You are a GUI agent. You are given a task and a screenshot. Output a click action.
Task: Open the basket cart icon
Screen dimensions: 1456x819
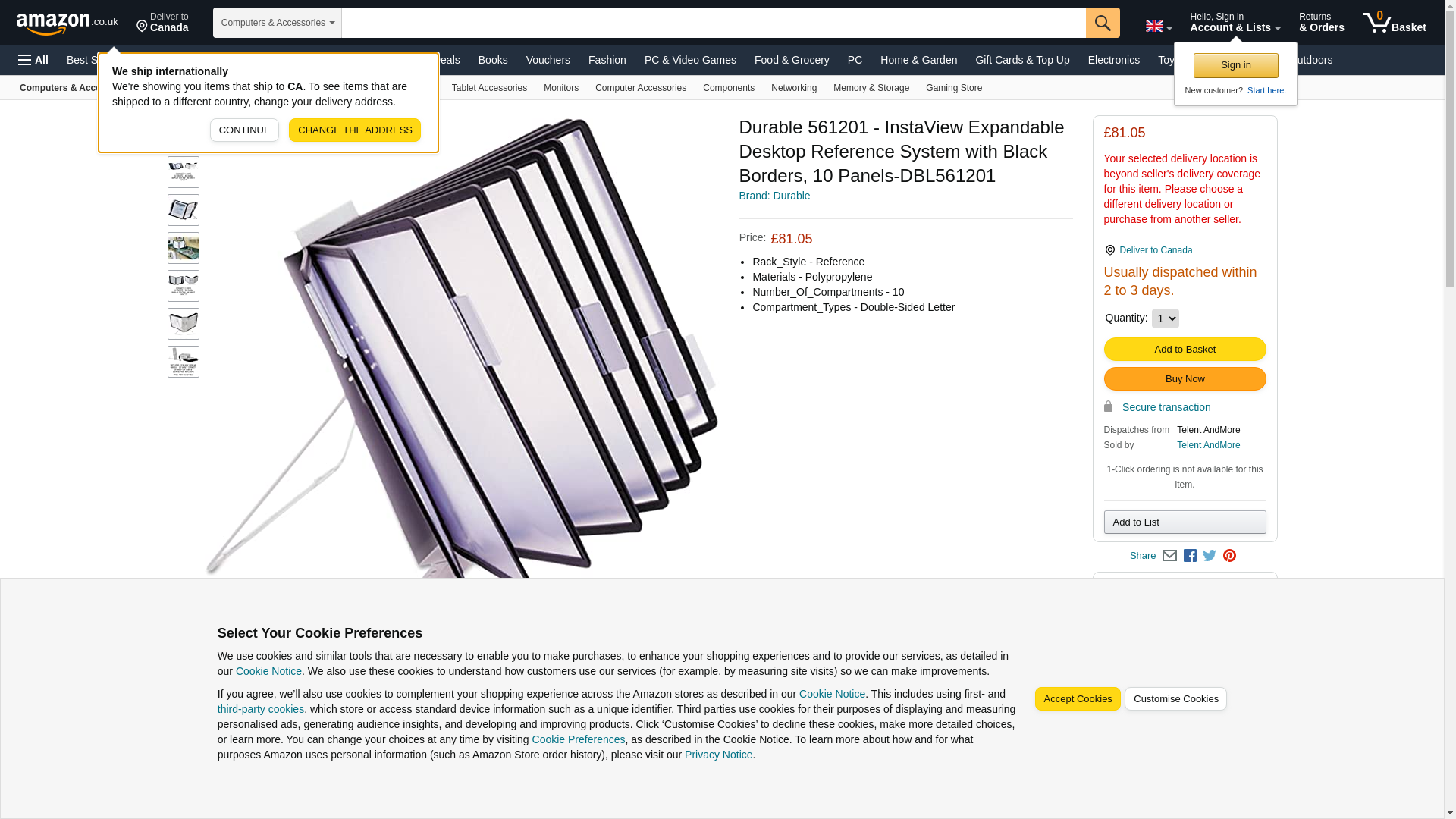click(x=1394, y=23)
